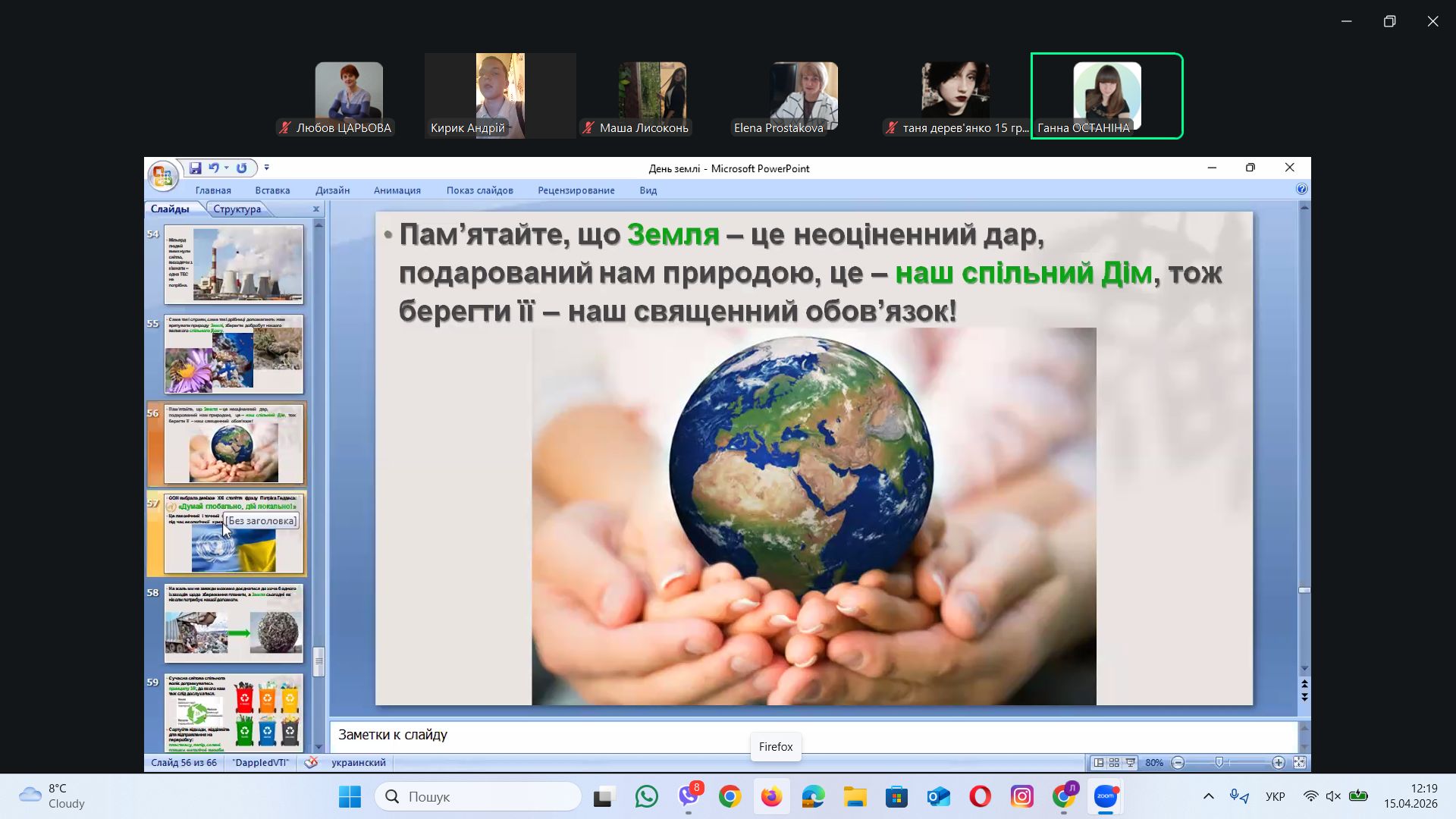Open the Анимация ribbon tab
The height and width of the screenshot is (819, 1456).
[x=397, y=190]
